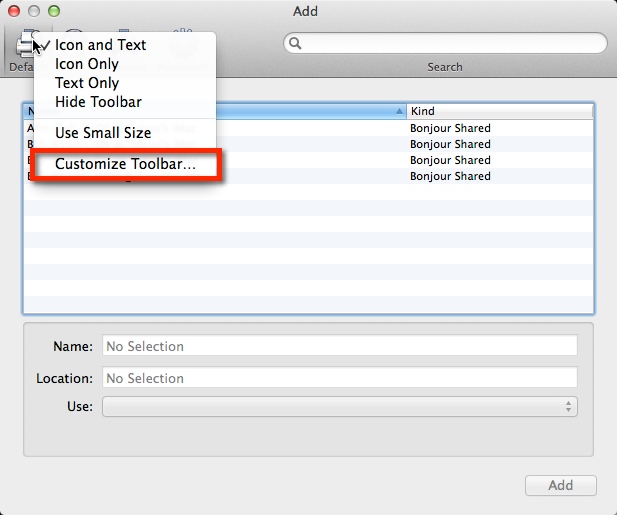Click the Location field showing No Selection
Viewport: 617px width, 515px height.
coord(340,378)
